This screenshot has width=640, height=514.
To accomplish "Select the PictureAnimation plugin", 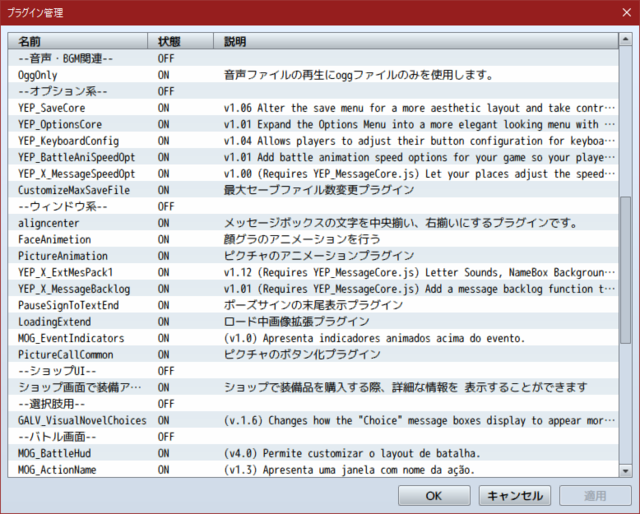I will (313, 256).
